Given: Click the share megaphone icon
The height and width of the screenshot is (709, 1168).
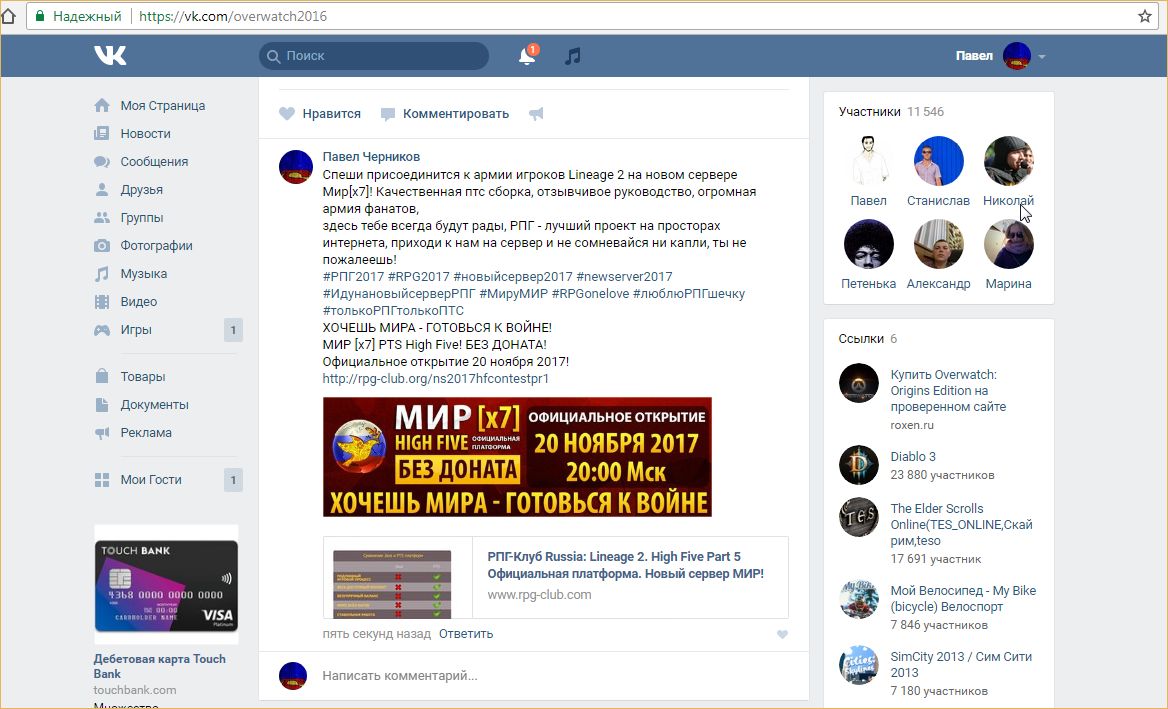Looking at the screenshot, I should pos(536,114).
